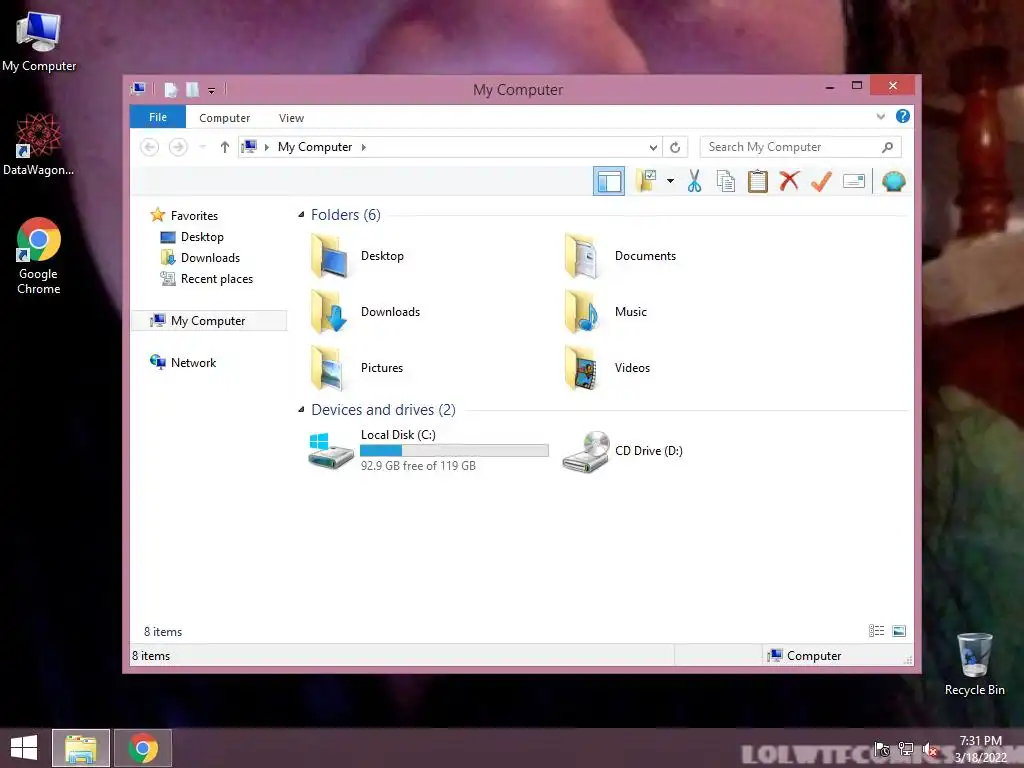This screenshot has width=1024, height=768.
Task: Open the Windows Start button
Action: [x=24, y=748]
